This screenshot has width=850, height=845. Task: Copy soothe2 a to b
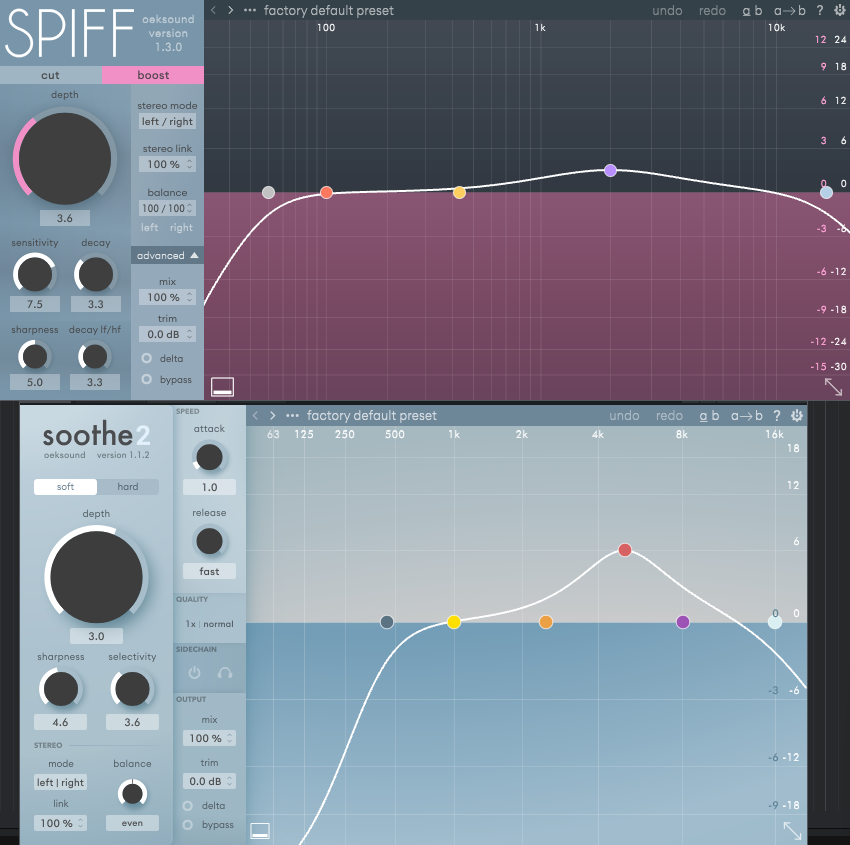(746, 416)
